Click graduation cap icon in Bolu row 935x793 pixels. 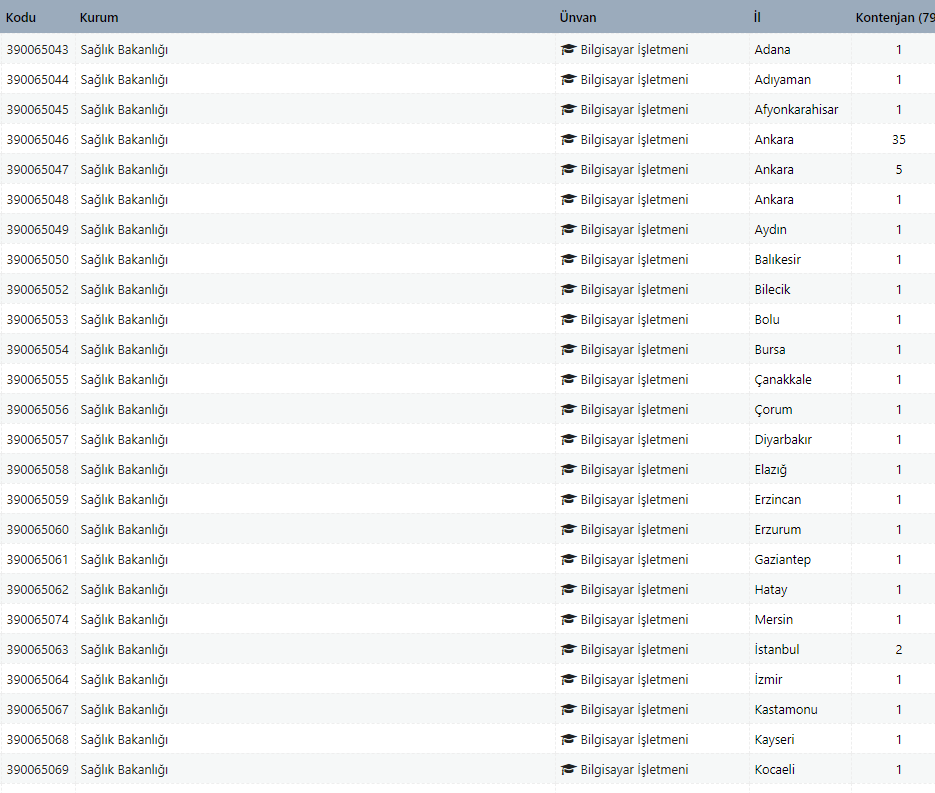[x=568, y=320]
